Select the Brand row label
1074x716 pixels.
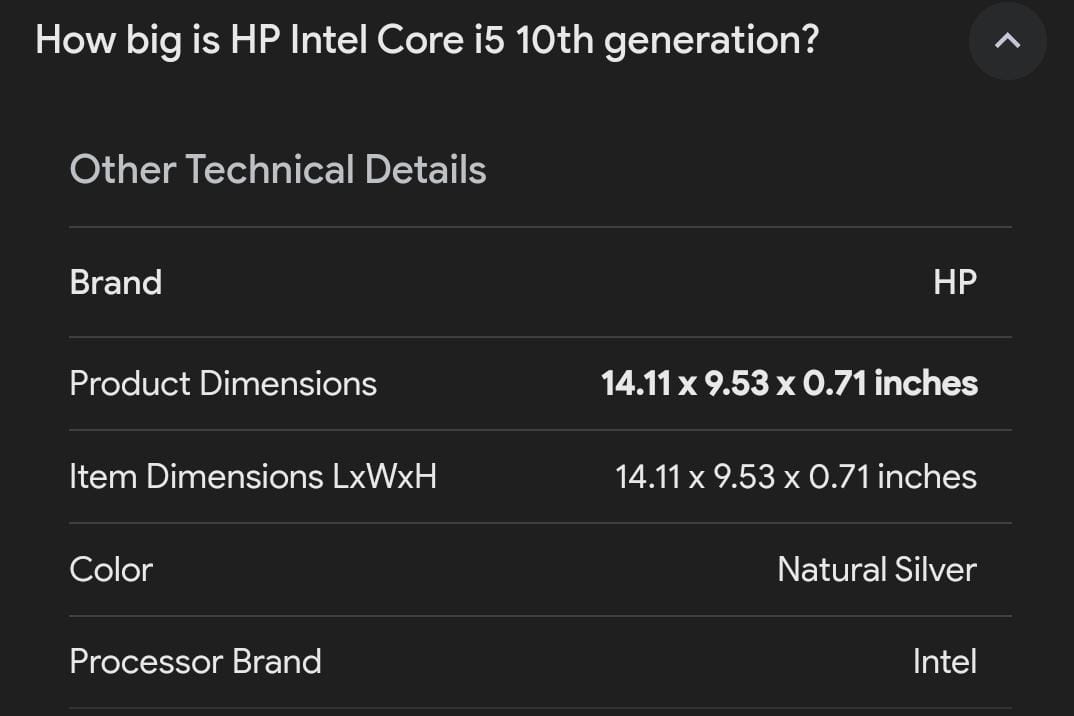point(116,283)
